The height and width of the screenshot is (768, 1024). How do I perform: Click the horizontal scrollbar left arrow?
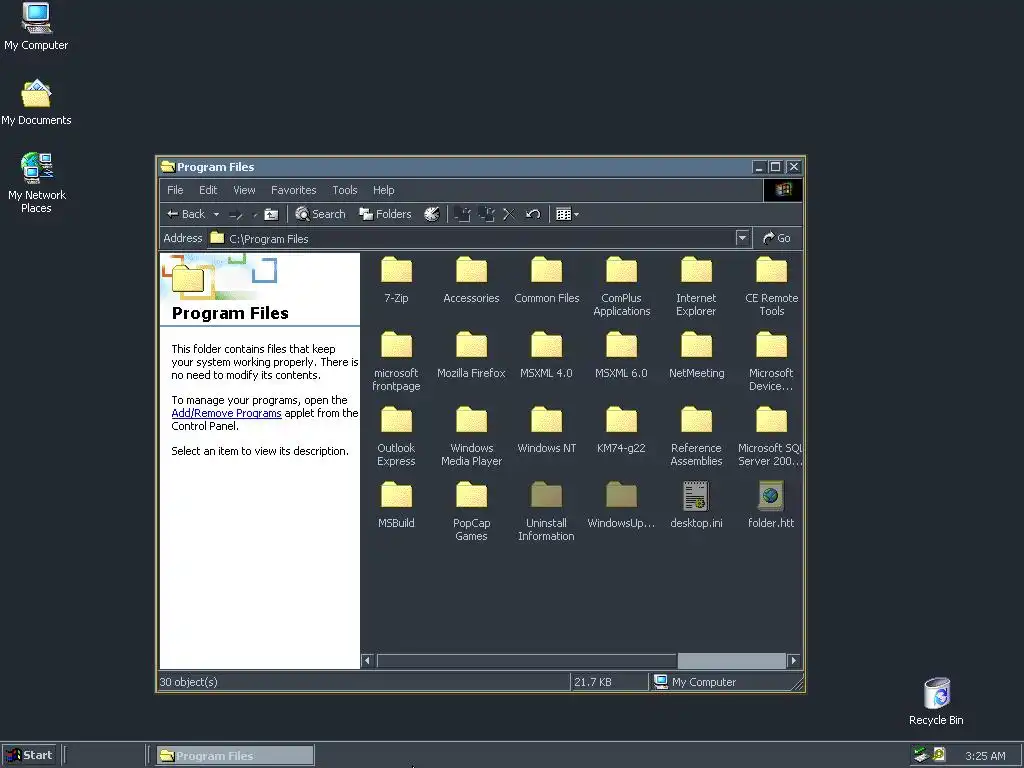click(x=368, y=661)
